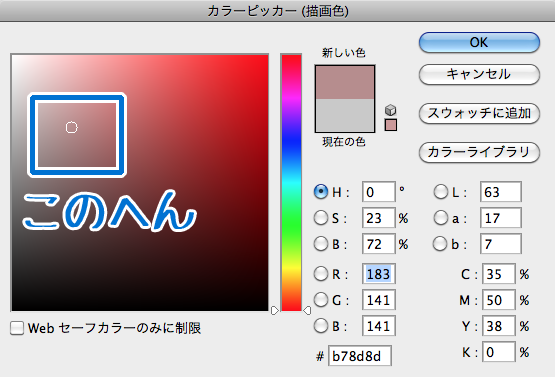This screenshot has height=377, width=555.
Task: Select the G green radio button
Action: (321, 300)
